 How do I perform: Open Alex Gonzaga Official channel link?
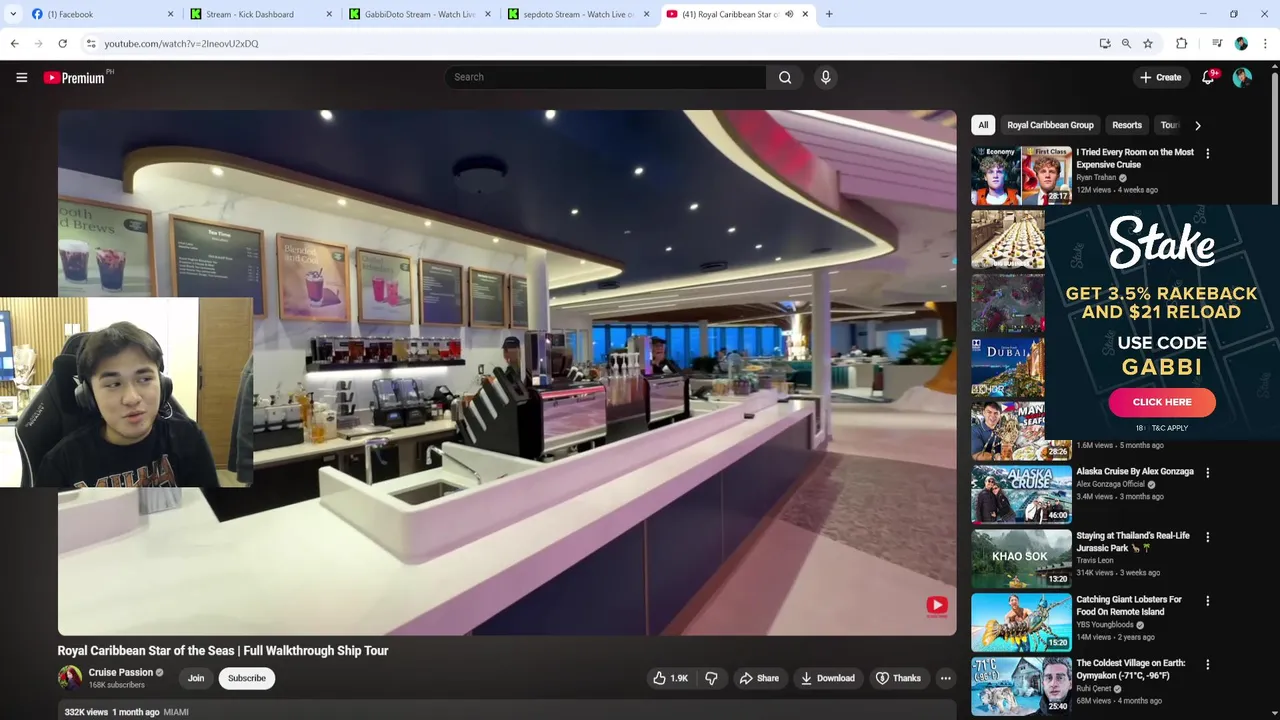pos(1110,484)
